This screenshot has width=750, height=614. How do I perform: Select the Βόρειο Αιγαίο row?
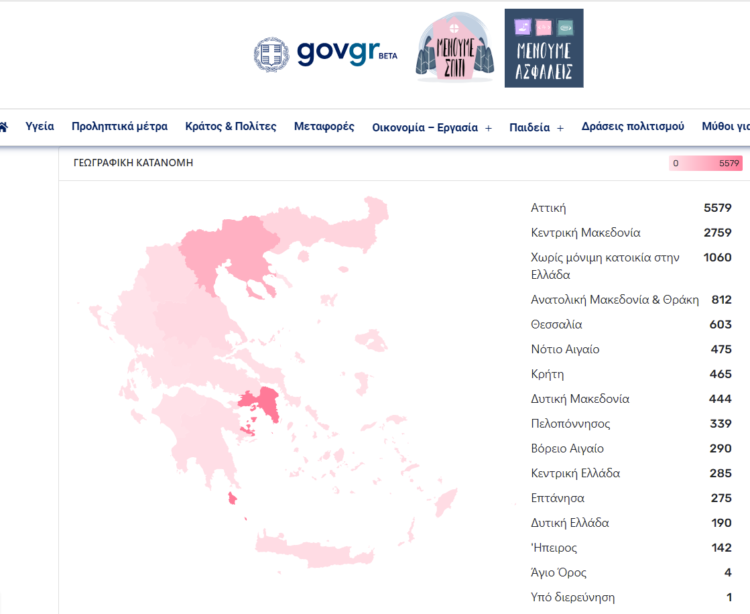pos(631,449)
